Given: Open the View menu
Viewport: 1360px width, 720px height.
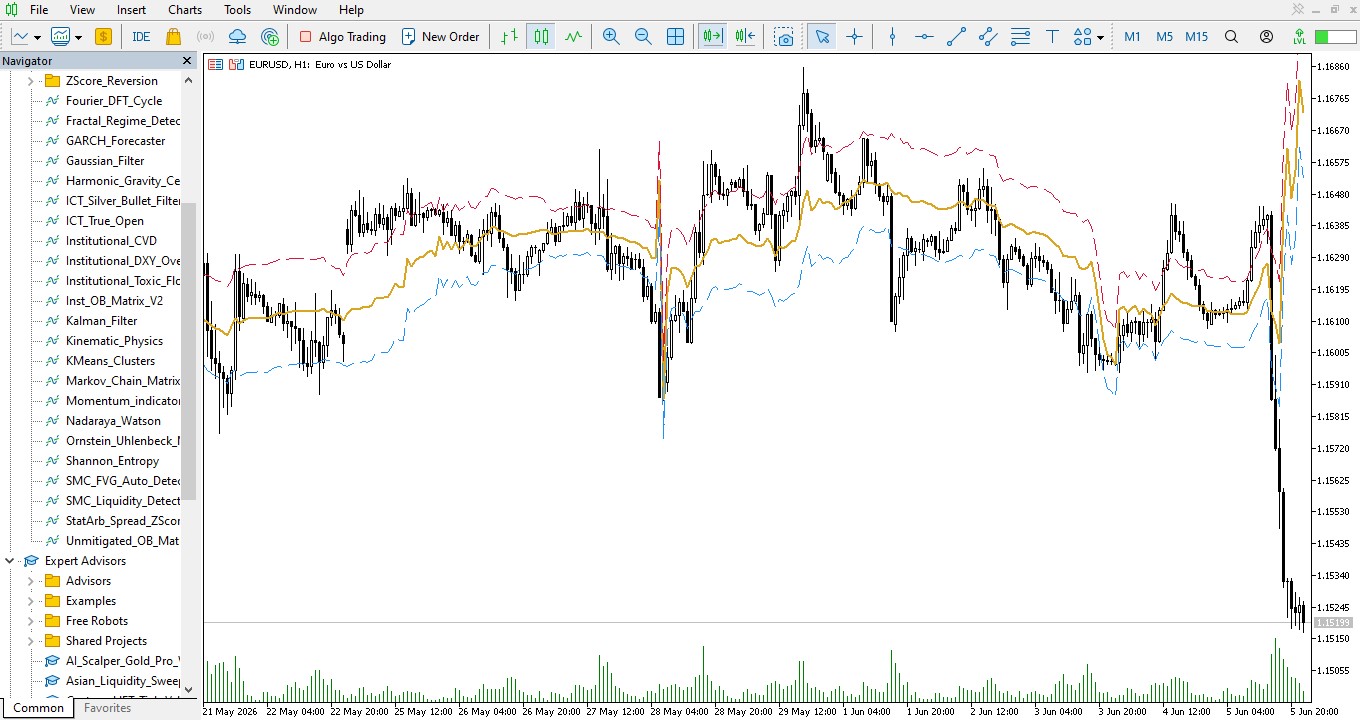Looking at the screenshot, I should [x=83, y=10].
